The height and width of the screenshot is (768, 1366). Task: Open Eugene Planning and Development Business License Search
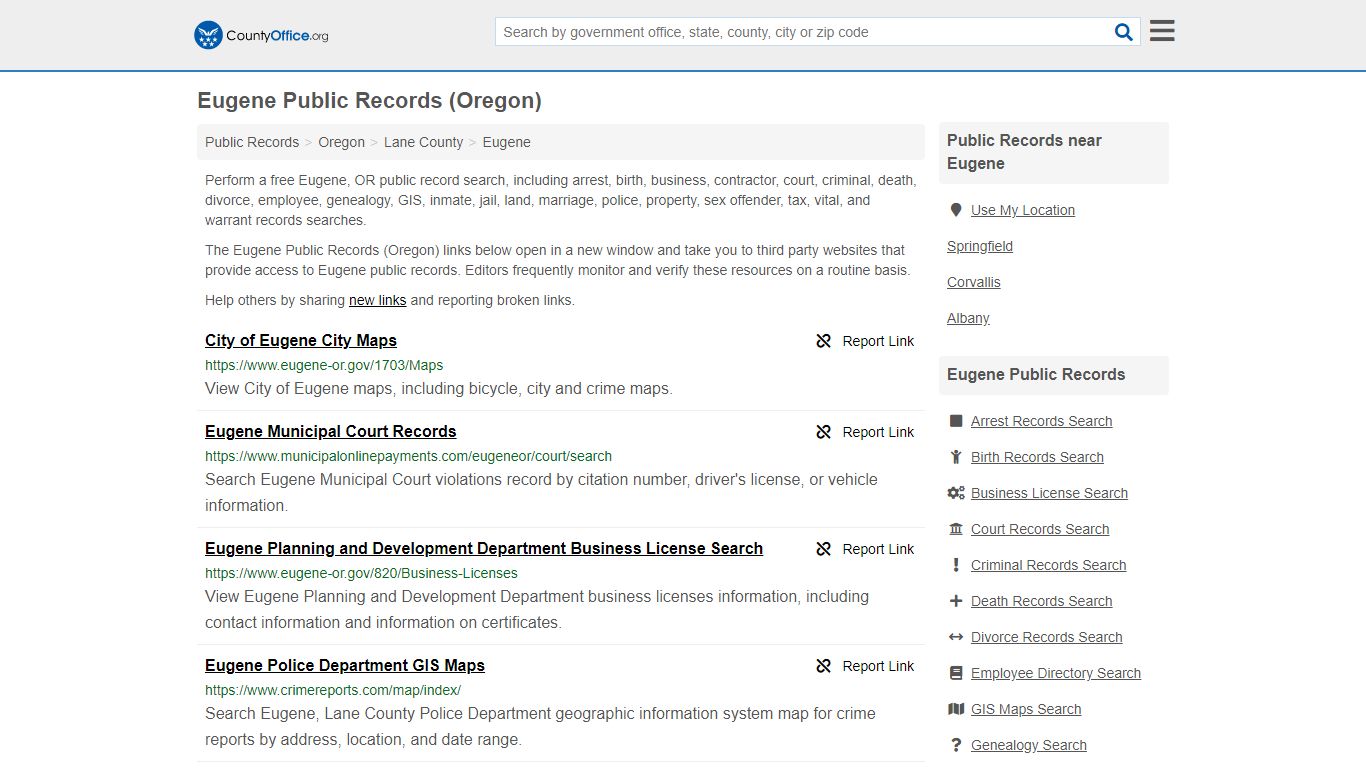point(484,548)
